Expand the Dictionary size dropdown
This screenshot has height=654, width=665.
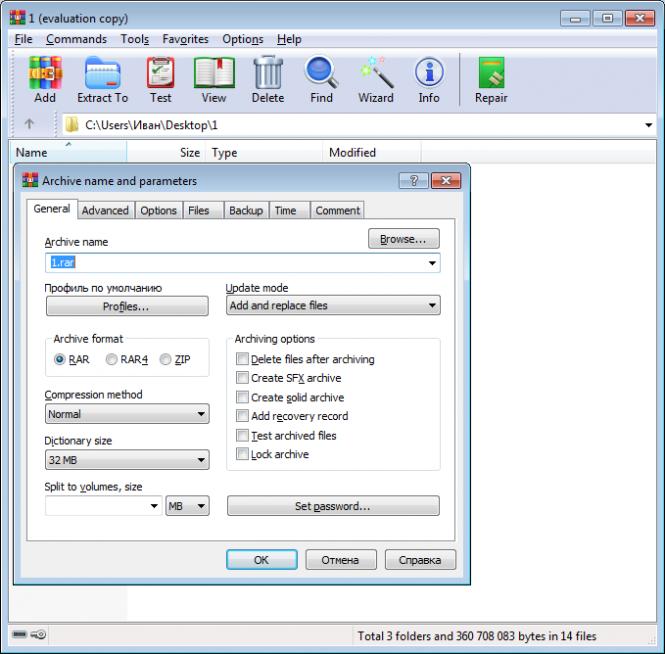(127, 460)
